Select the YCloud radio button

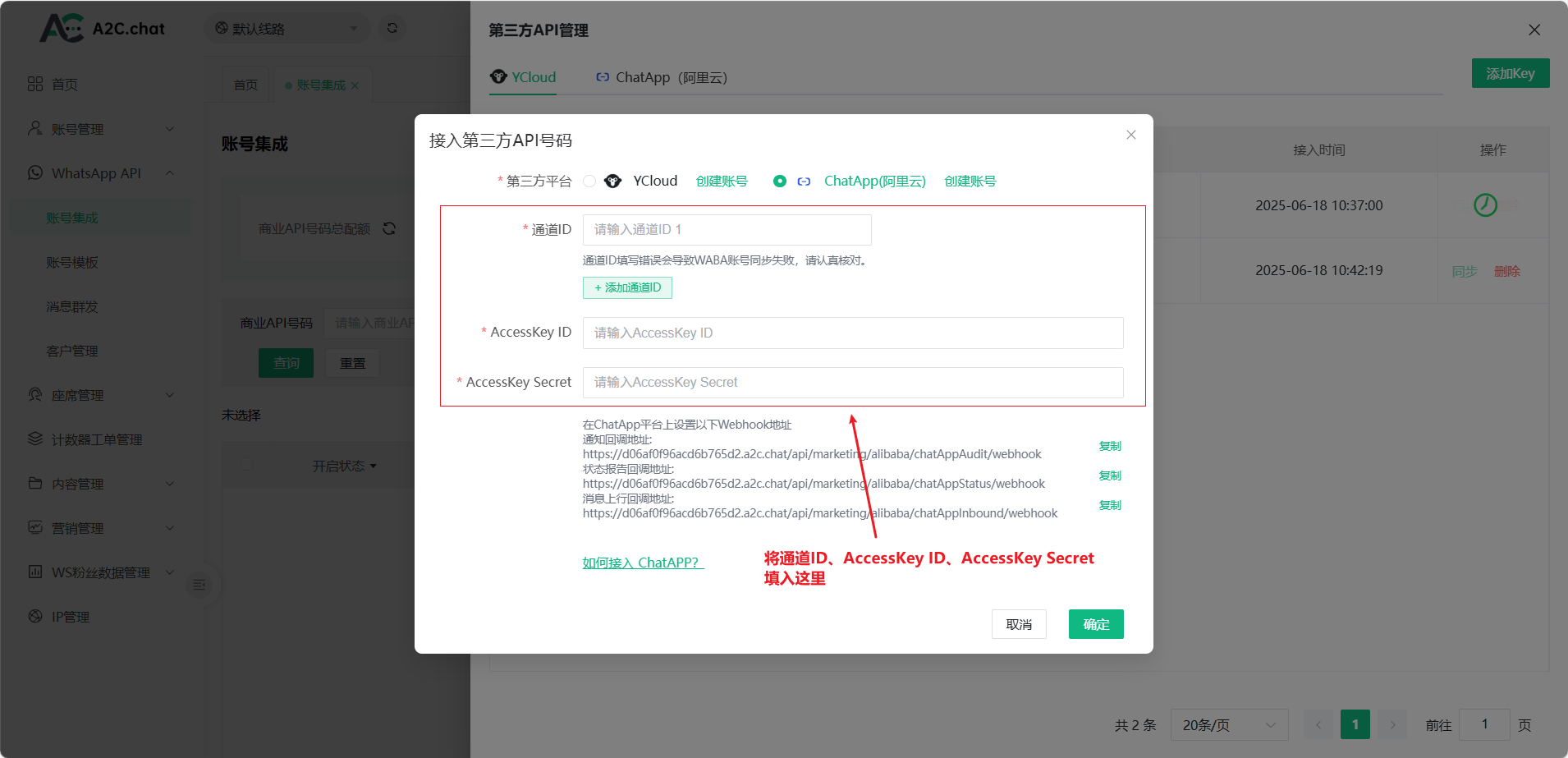point(589,181)
